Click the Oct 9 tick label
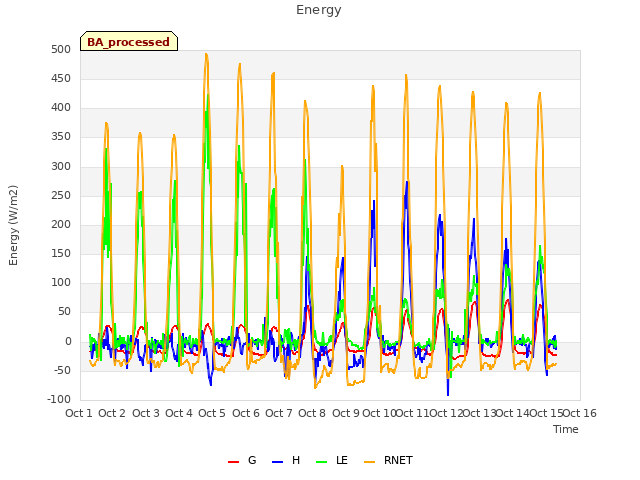The height and width of the screenshot is (480, 640). point(345,413)
